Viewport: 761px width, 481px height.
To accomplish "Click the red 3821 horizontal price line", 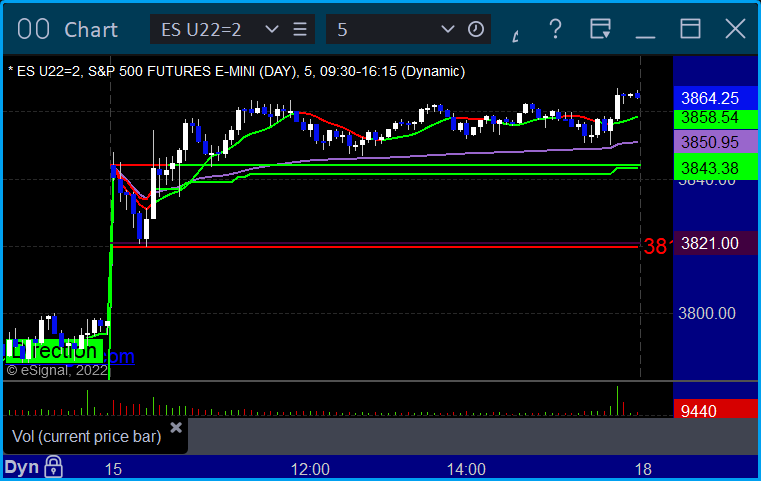I will 375,247.
